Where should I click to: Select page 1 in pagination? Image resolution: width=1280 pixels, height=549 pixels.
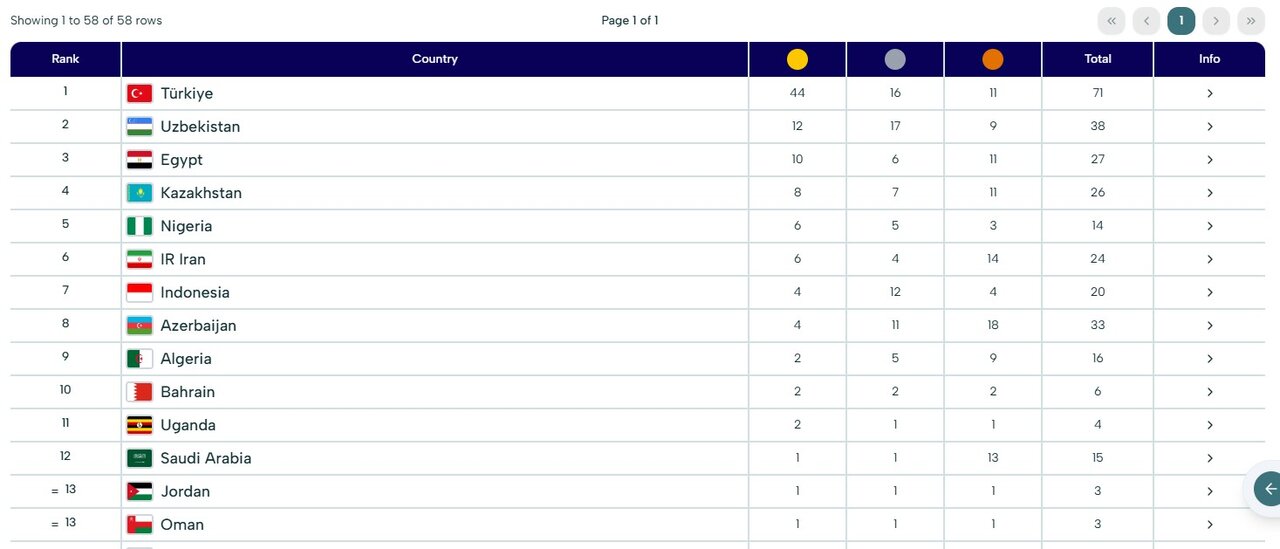pyautogui.click(x=1181, y=21)
